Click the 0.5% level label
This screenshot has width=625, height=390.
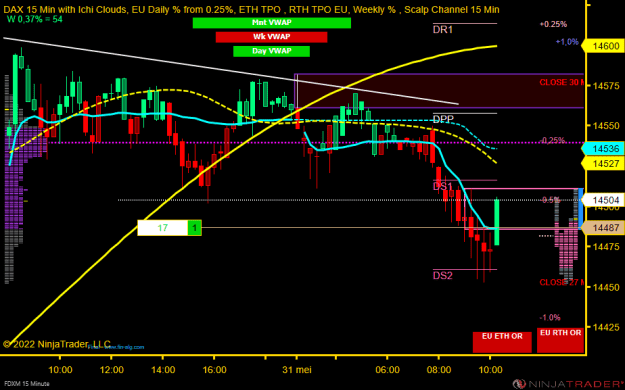[551, 200]
